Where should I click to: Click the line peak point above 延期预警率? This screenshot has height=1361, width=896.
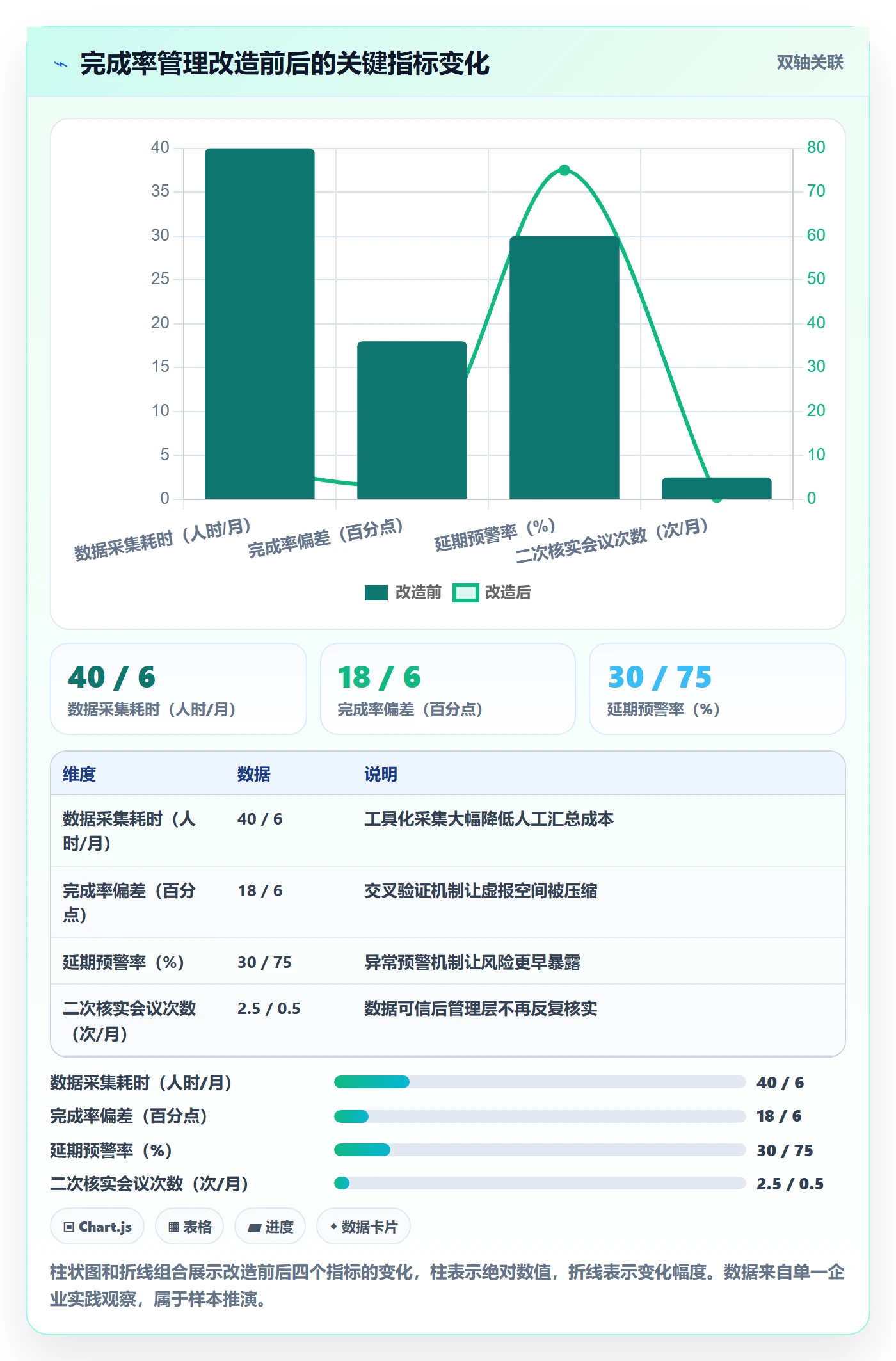click(564, 170)
